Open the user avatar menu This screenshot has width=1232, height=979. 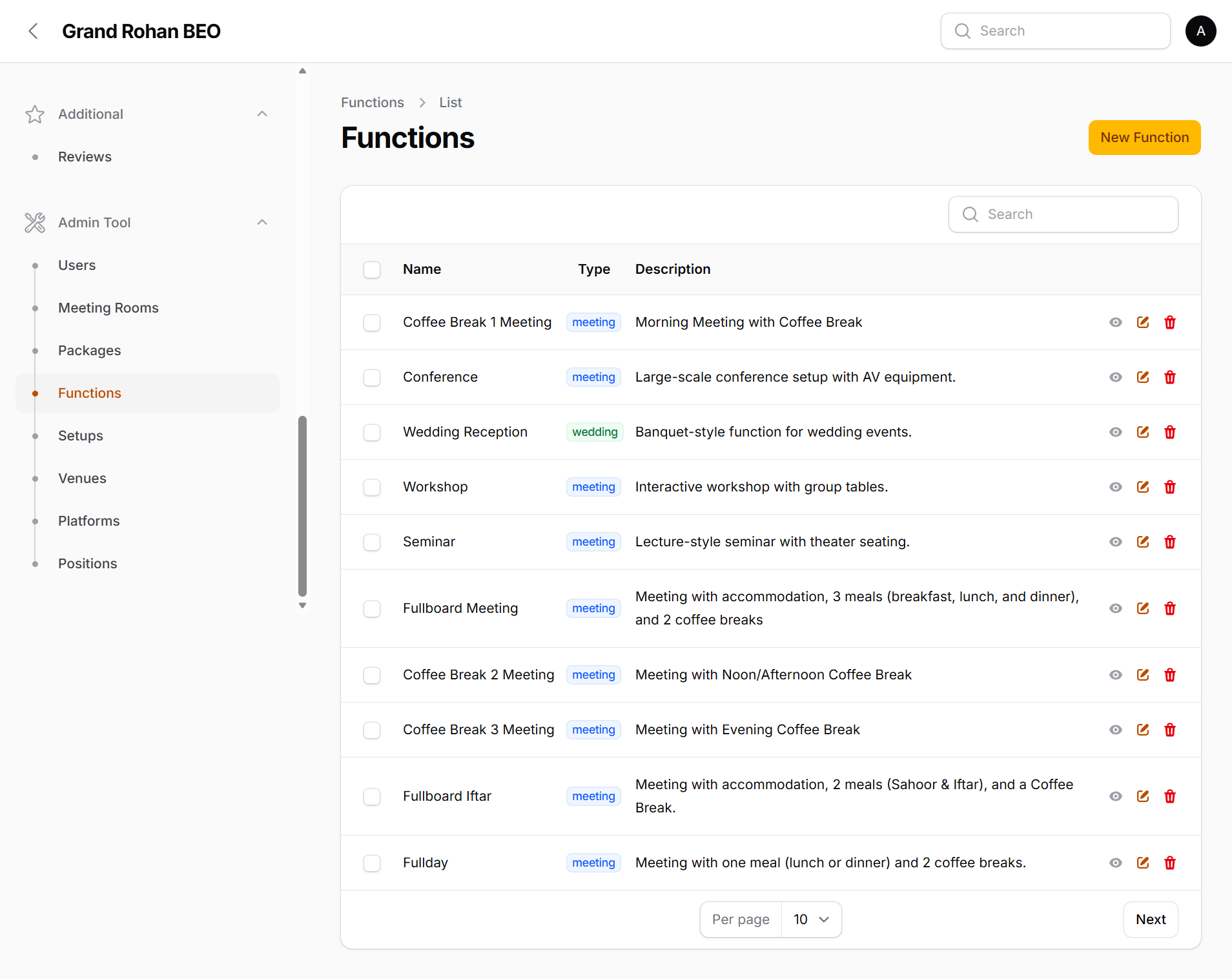pos(1200,31)
